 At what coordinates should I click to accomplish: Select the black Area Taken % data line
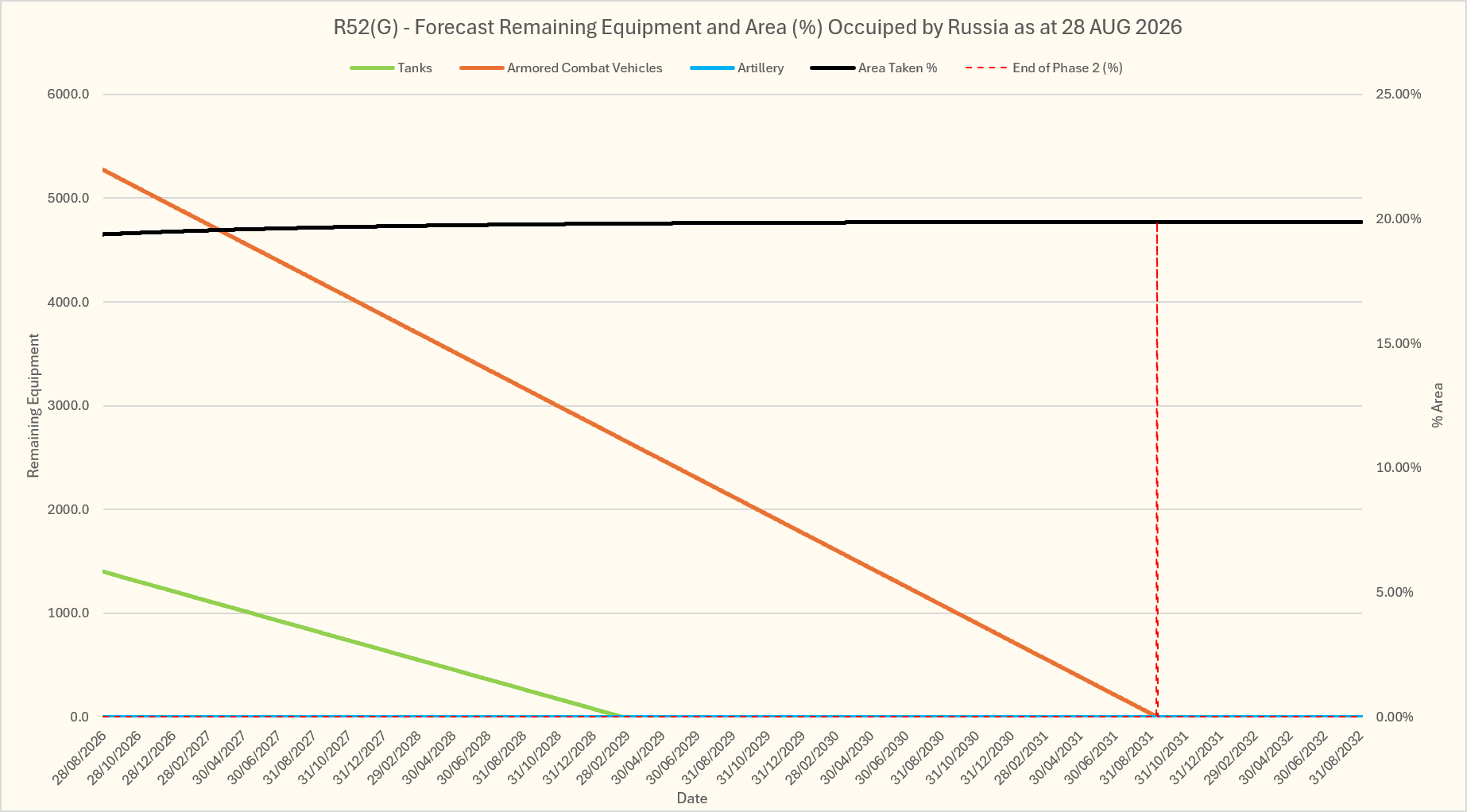[x=731, y=223]
